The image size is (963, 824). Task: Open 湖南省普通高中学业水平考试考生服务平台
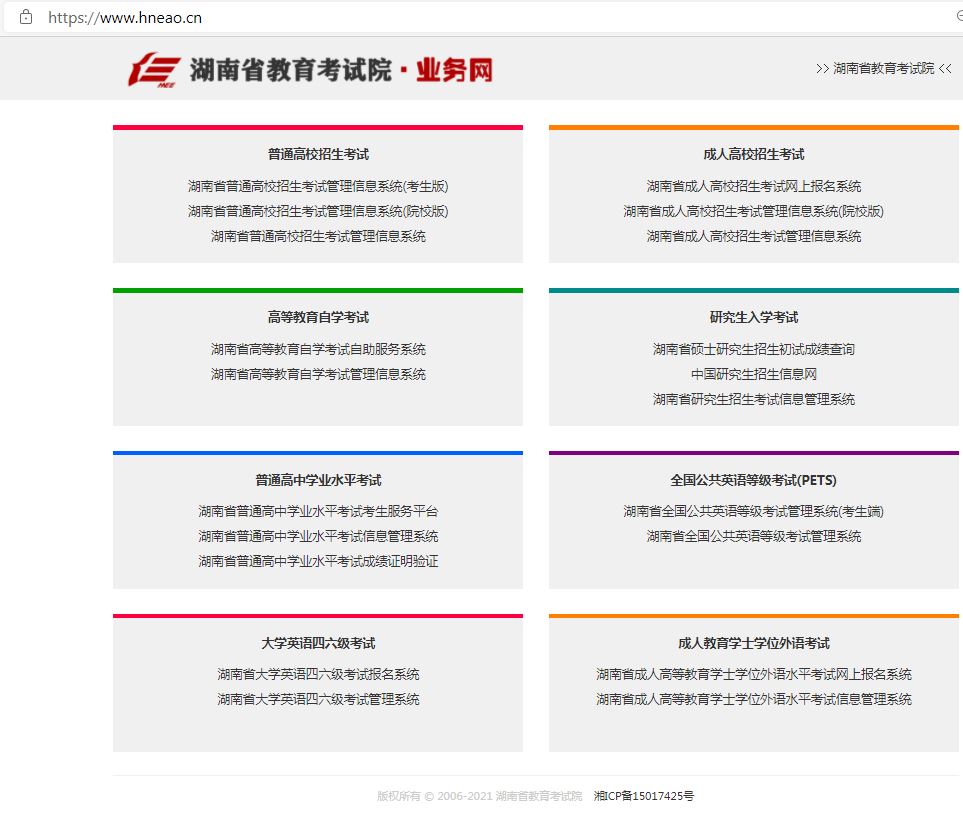[x=318, y=511]
